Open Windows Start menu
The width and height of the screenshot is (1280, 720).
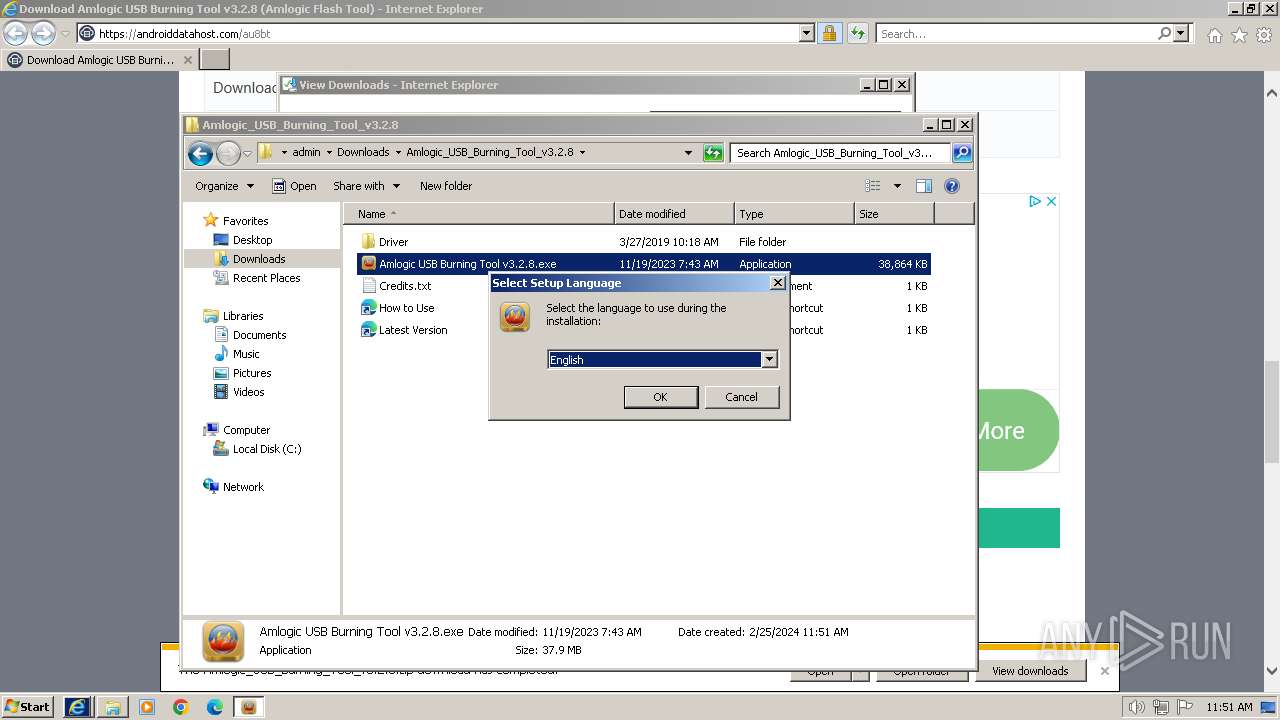28,706
